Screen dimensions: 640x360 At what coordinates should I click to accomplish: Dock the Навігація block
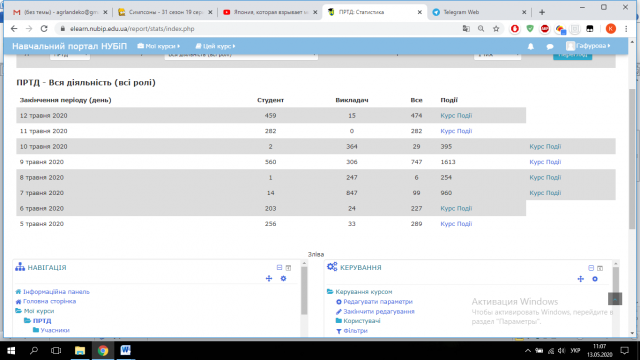coord(288,268)
